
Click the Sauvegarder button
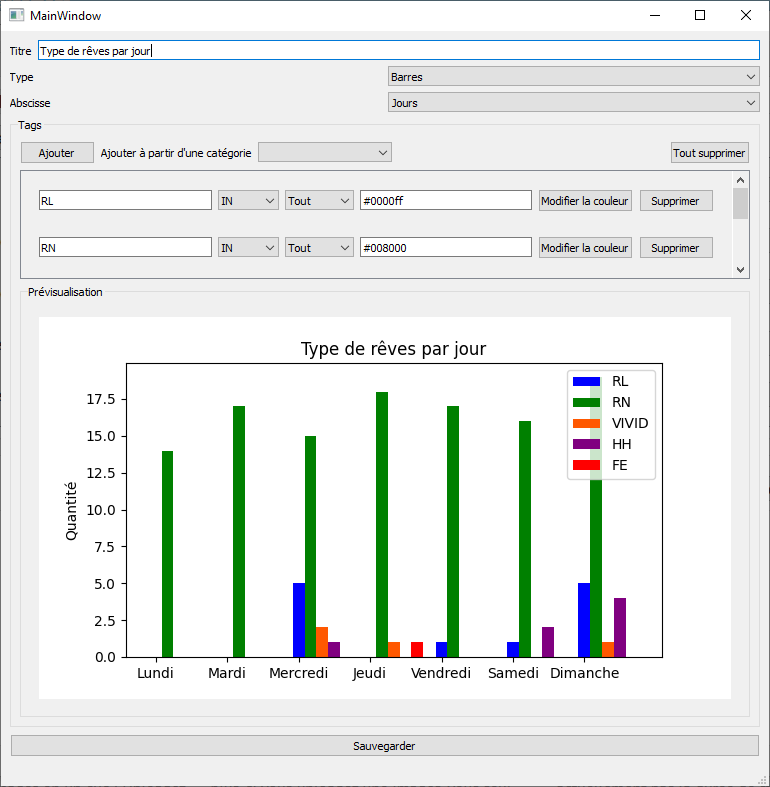click(384, 746)
